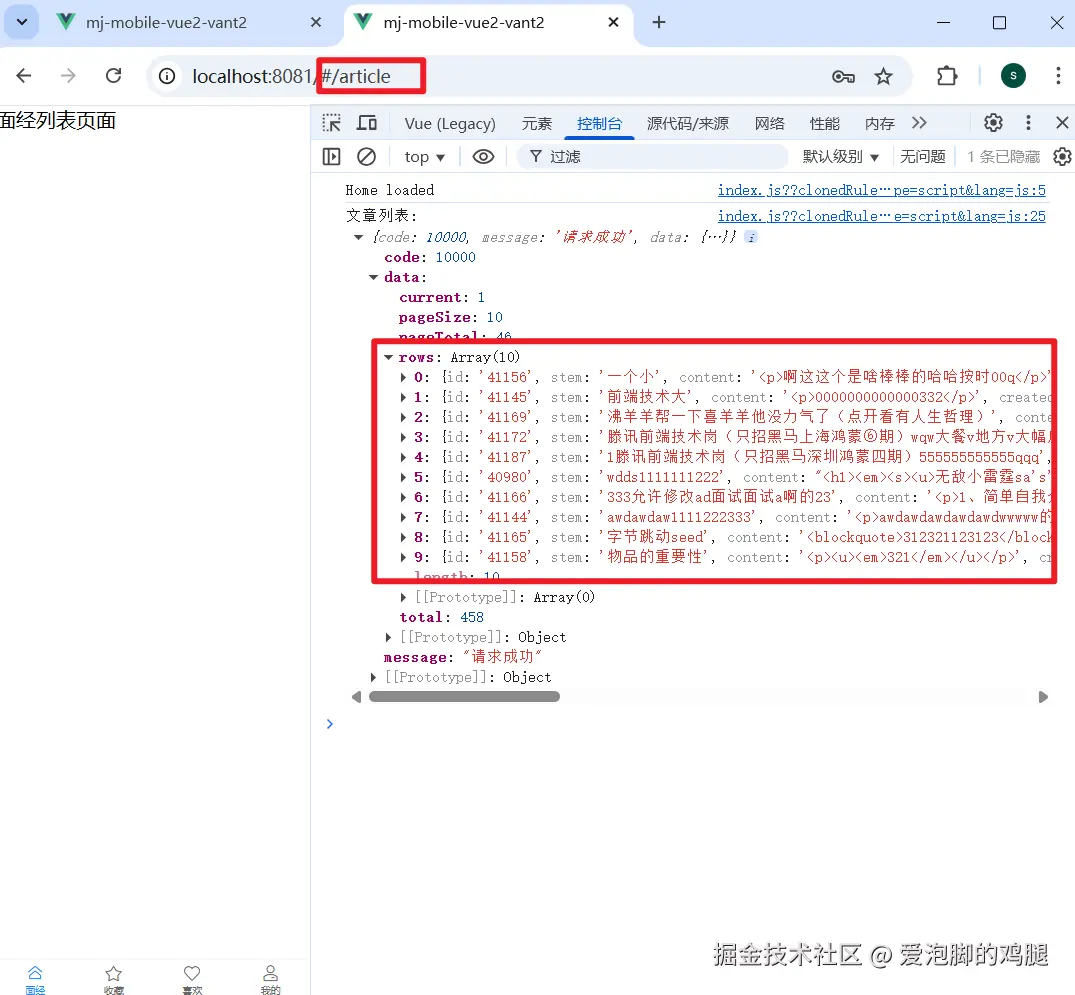Reload the localhost page
This screenshot has height=995, width=1075.
[114, 75]
